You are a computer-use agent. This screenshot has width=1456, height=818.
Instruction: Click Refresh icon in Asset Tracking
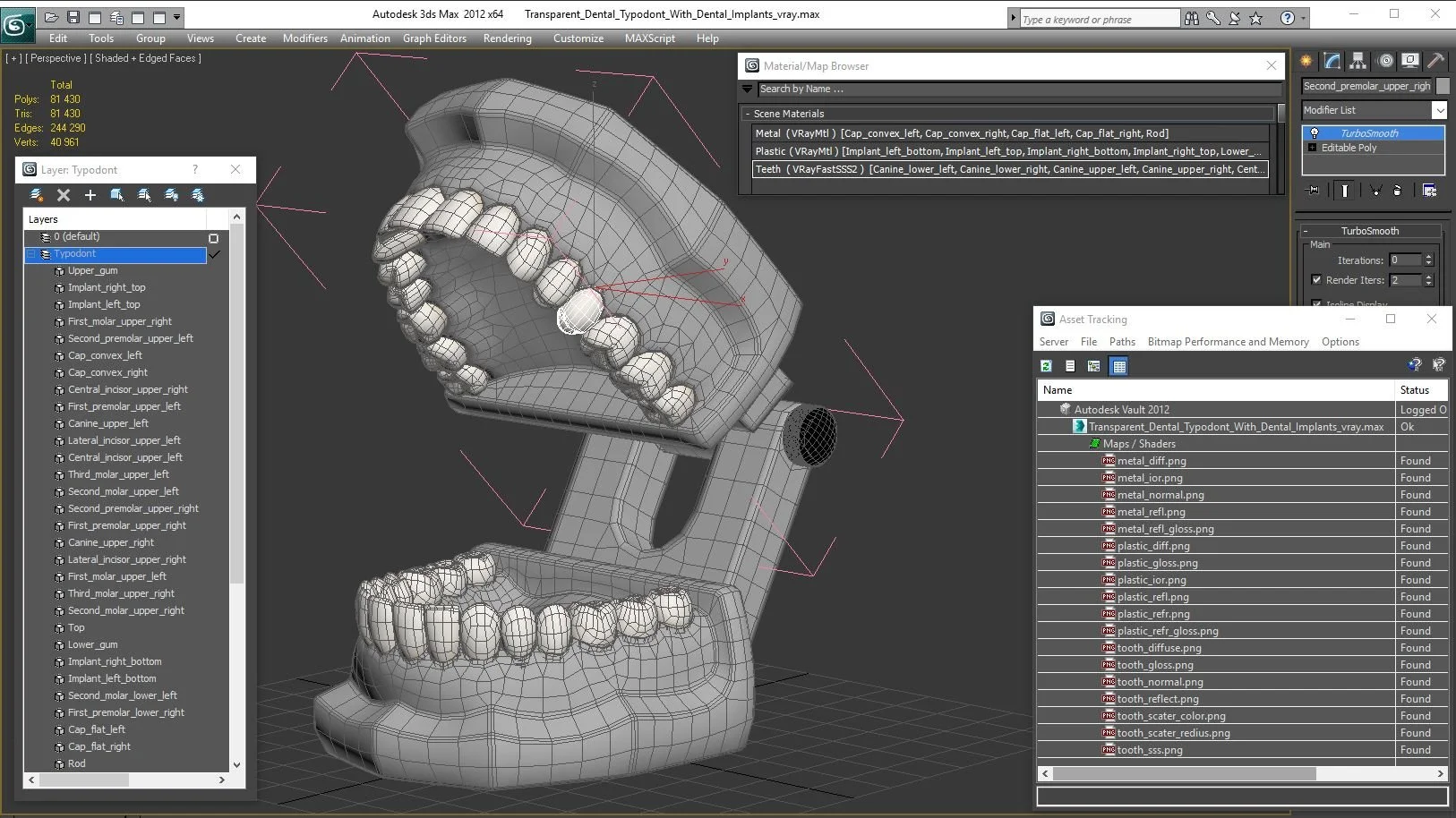pos(1046,366)
